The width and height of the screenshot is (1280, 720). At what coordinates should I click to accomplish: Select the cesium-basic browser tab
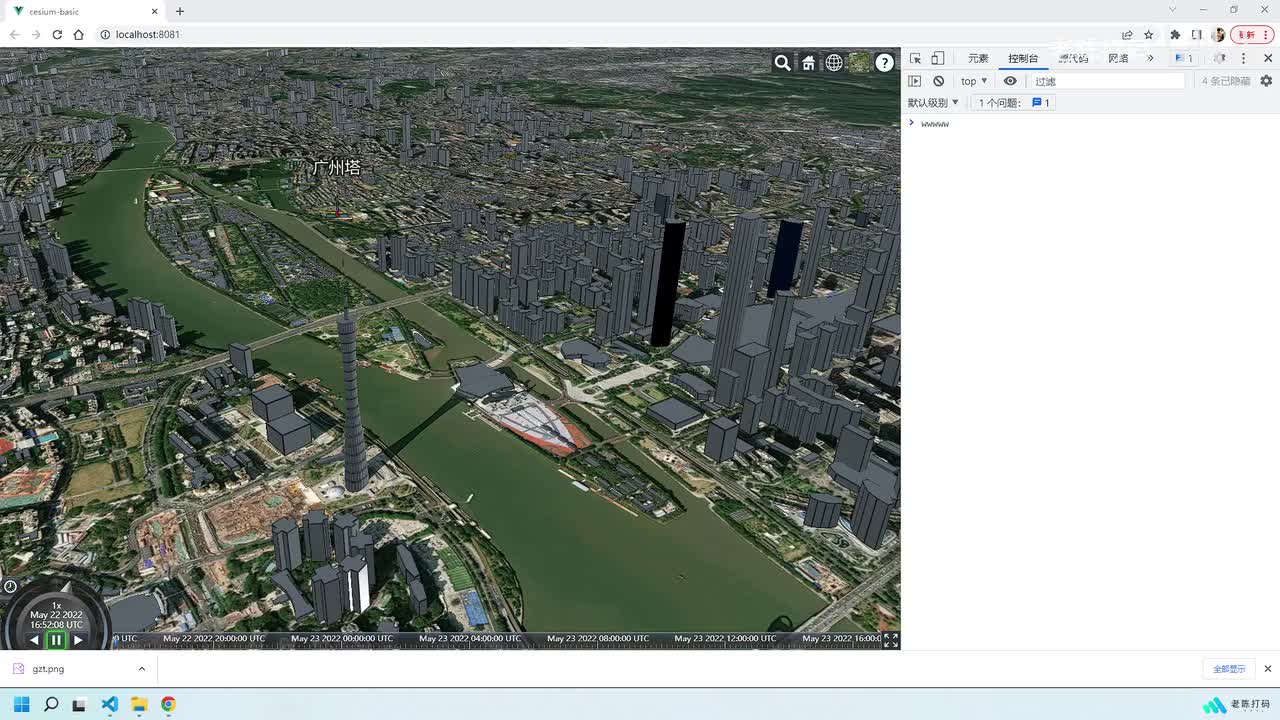(x=85, y=12)
